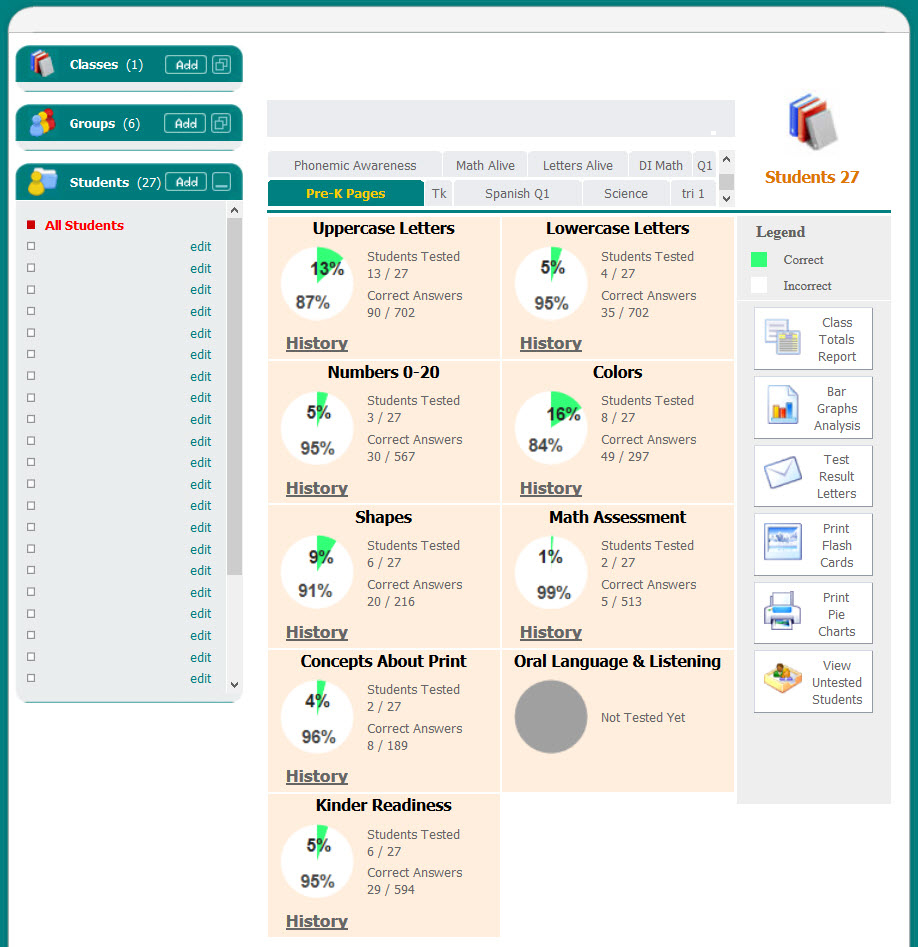Viewport: 918px width, 947px height.
Task: Click Add button for Classes
Action: tap(186, 65)
